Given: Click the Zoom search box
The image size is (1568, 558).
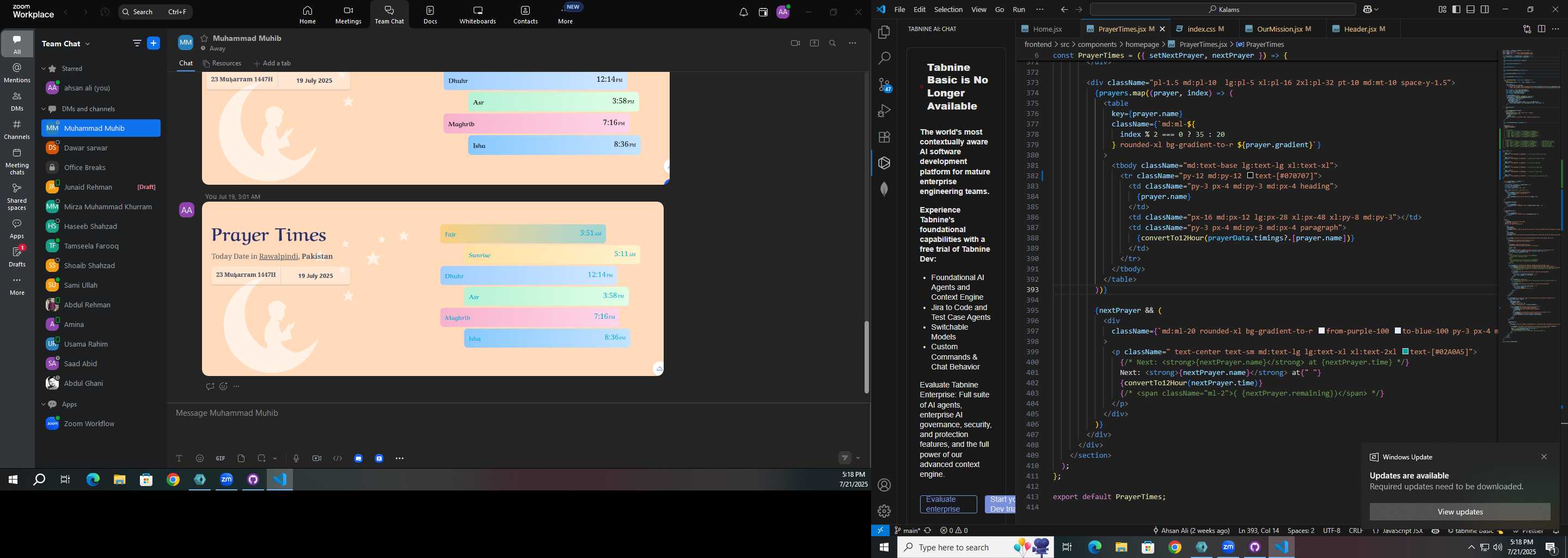Looking at the screenshot, I should [x=155, y=11].
